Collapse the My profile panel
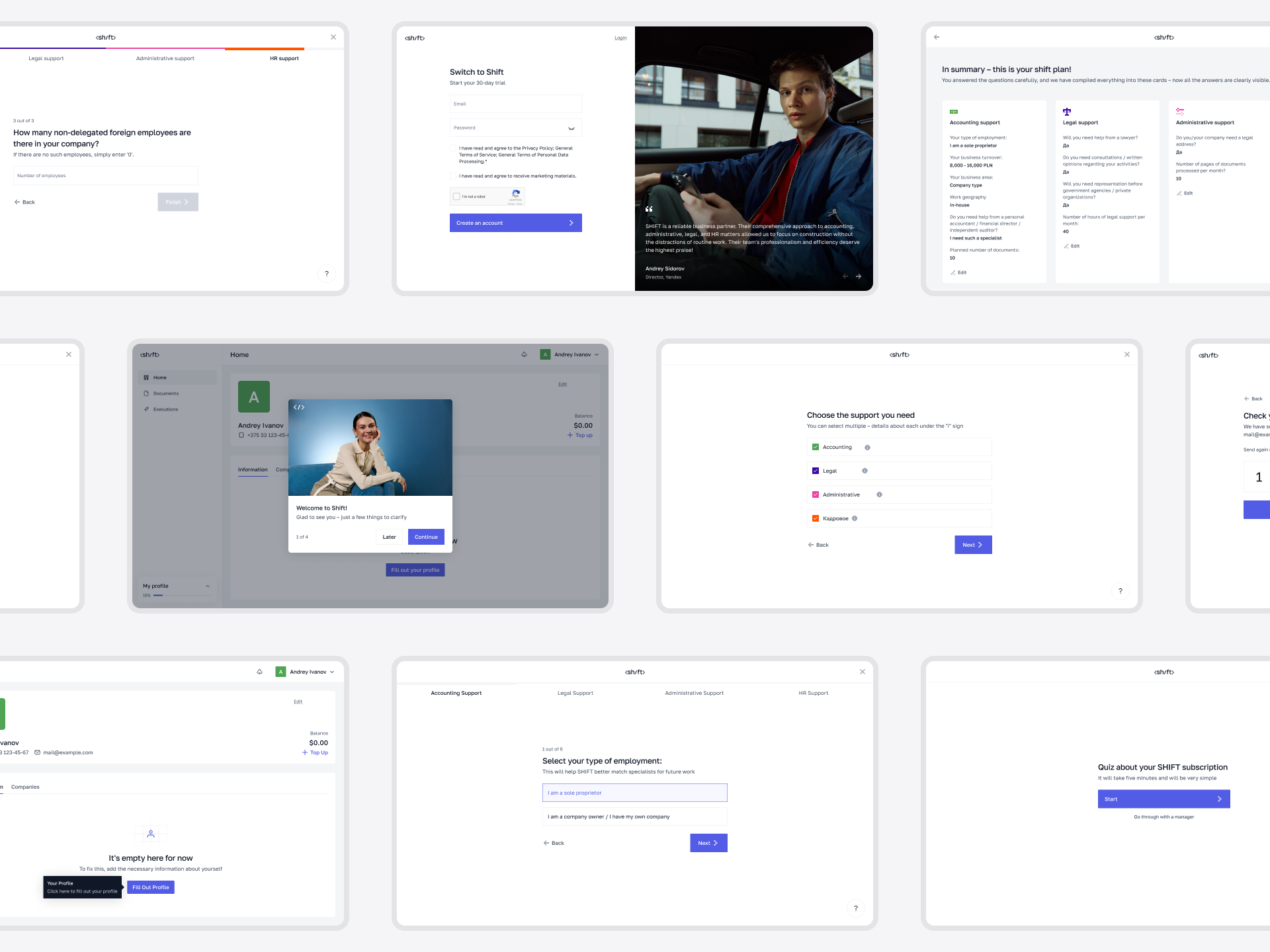The width and height of the screenshot is (1270, 952). pos(207,586)
